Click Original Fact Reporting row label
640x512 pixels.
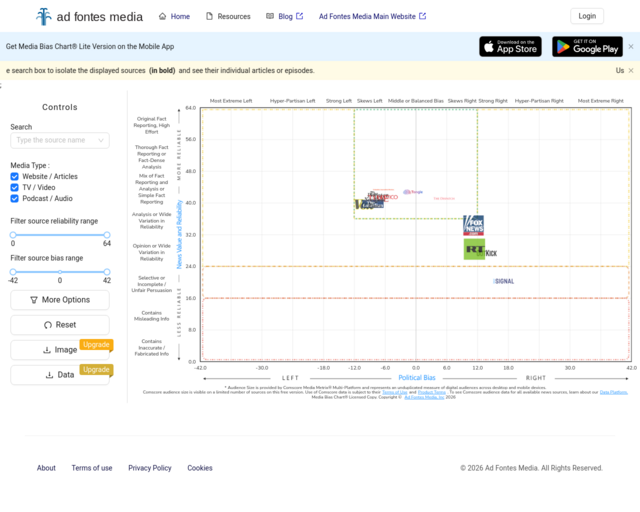point(151,125)
